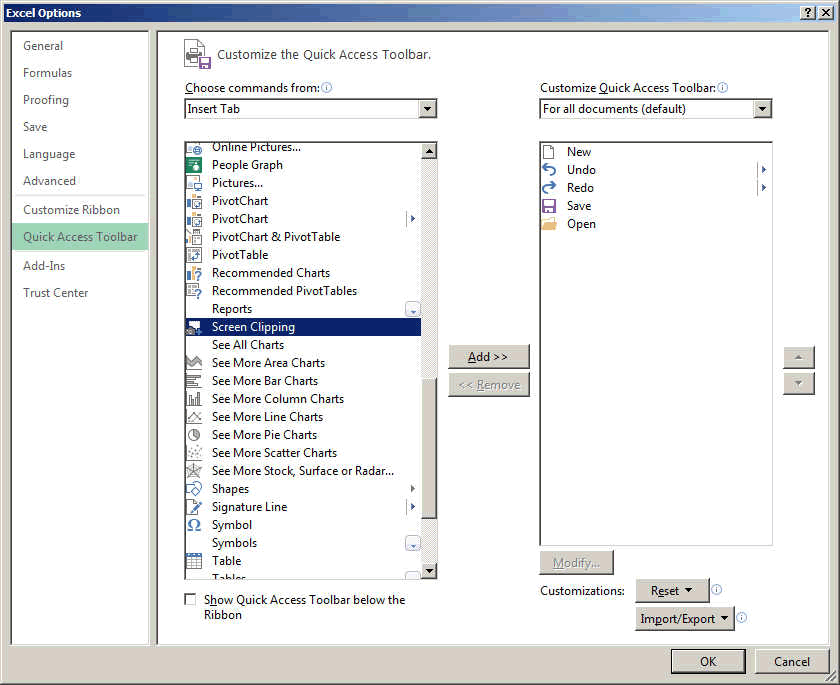
Task: Click the Symbol omega icon
Action: tap(194, 525)
